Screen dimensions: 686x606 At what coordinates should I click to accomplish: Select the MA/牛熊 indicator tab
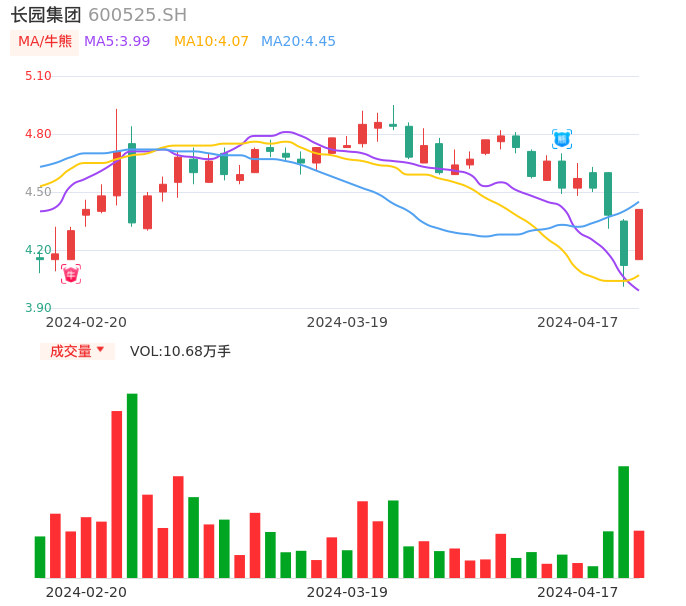[x=45, y=42]
